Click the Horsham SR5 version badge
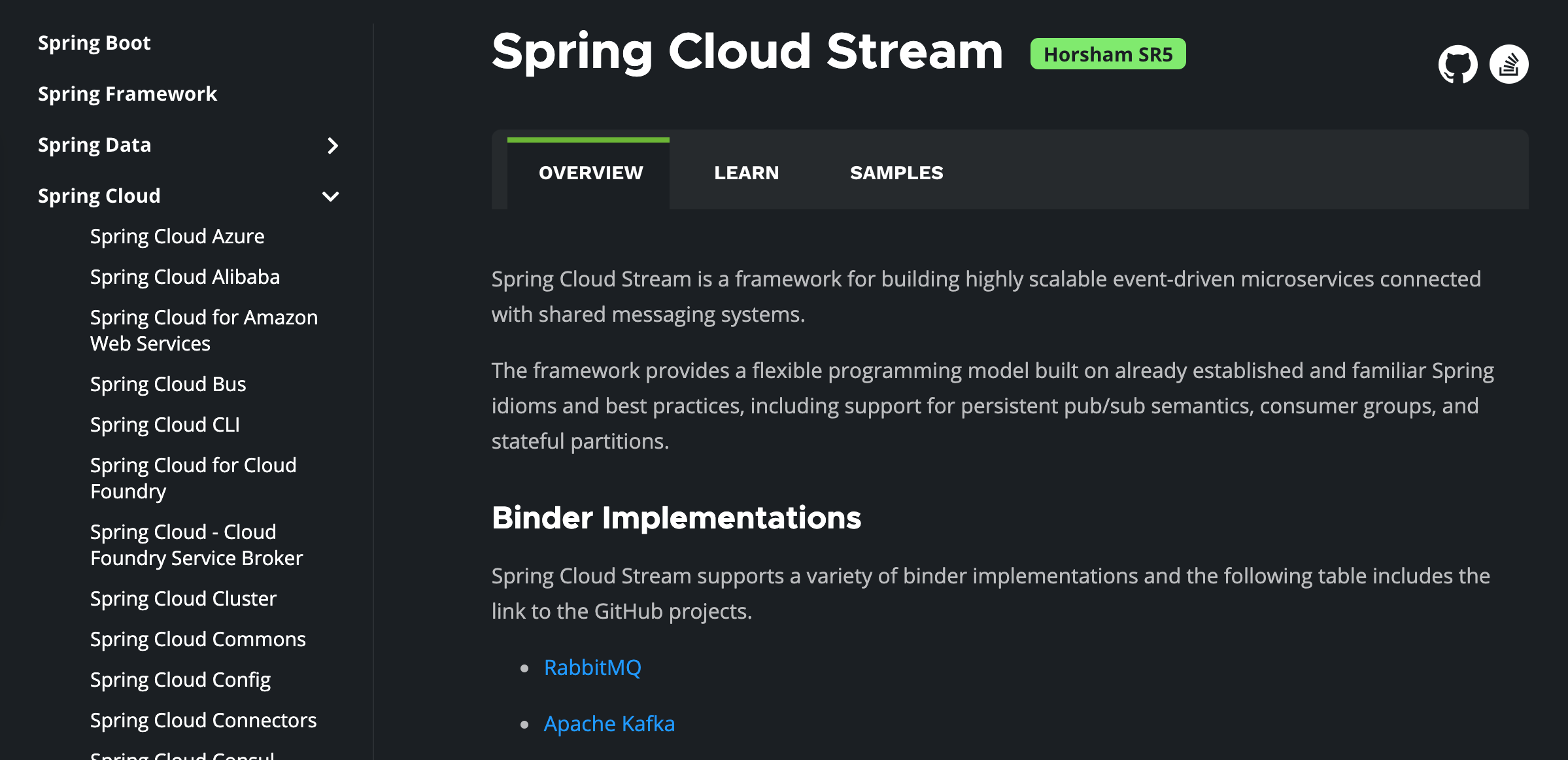Viewport: 1568px width, 760px height. click(1108, 54)
